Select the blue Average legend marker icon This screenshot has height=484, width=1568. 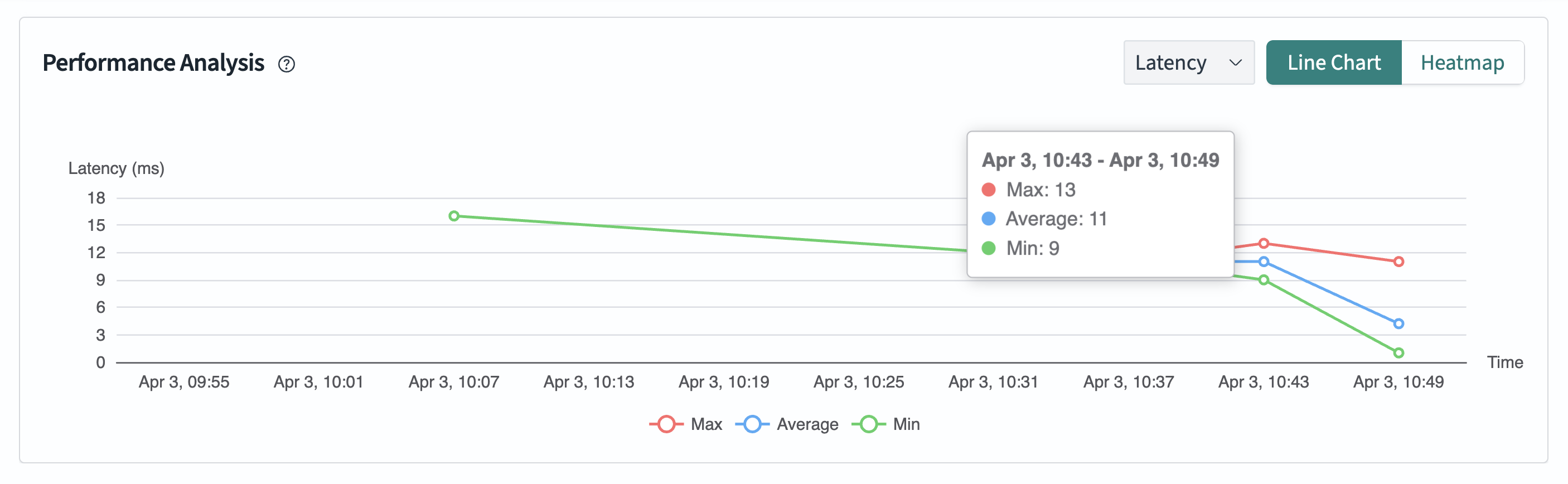point(753,424)
